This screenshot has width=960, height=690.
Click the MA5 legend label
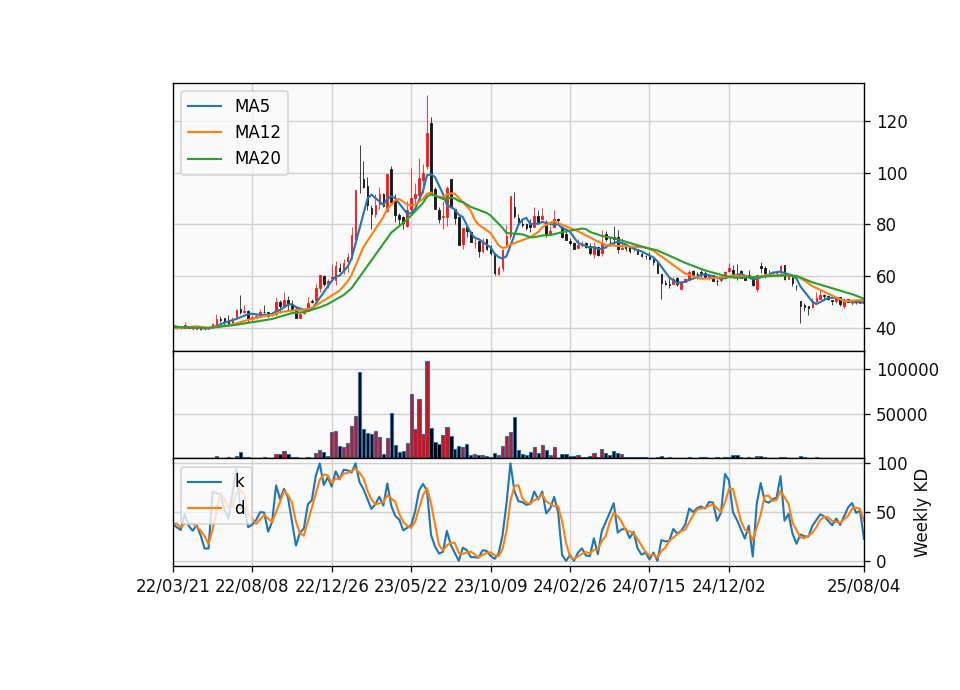click(x=252, y=106)
